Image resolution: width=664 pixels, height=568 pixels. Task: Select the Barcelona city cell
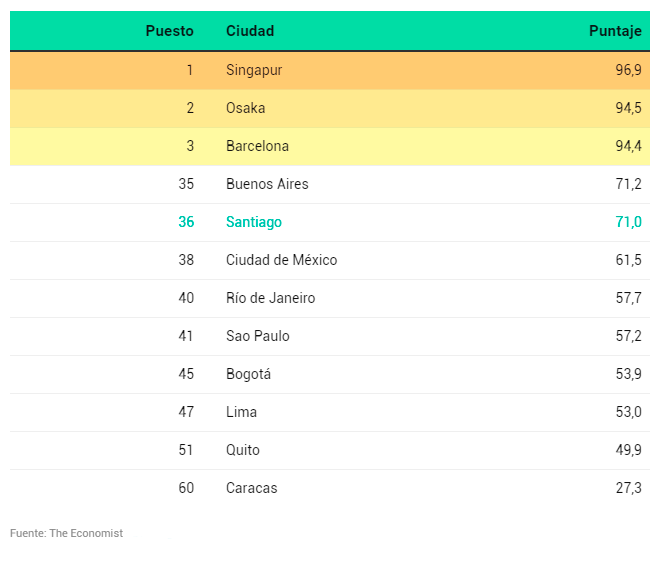257,146
